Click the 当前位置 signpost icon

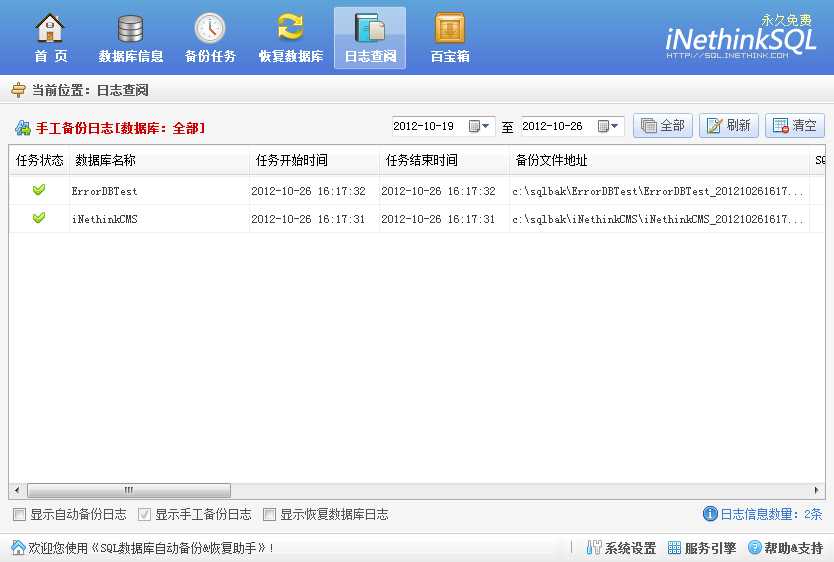click(x=19, y=90)
